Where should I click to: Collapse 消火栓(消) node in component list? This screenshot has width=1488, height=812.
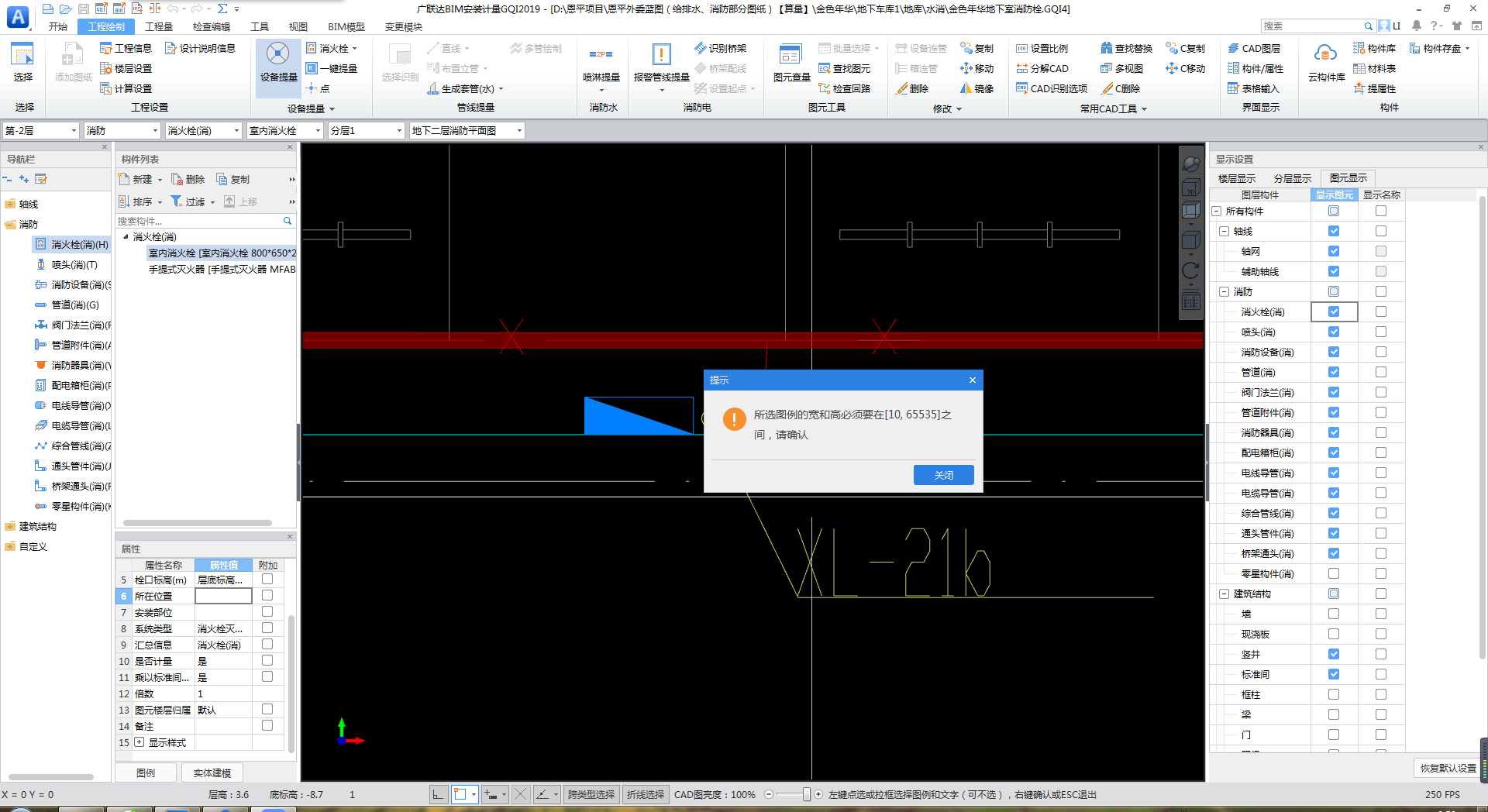click(126, 236)
